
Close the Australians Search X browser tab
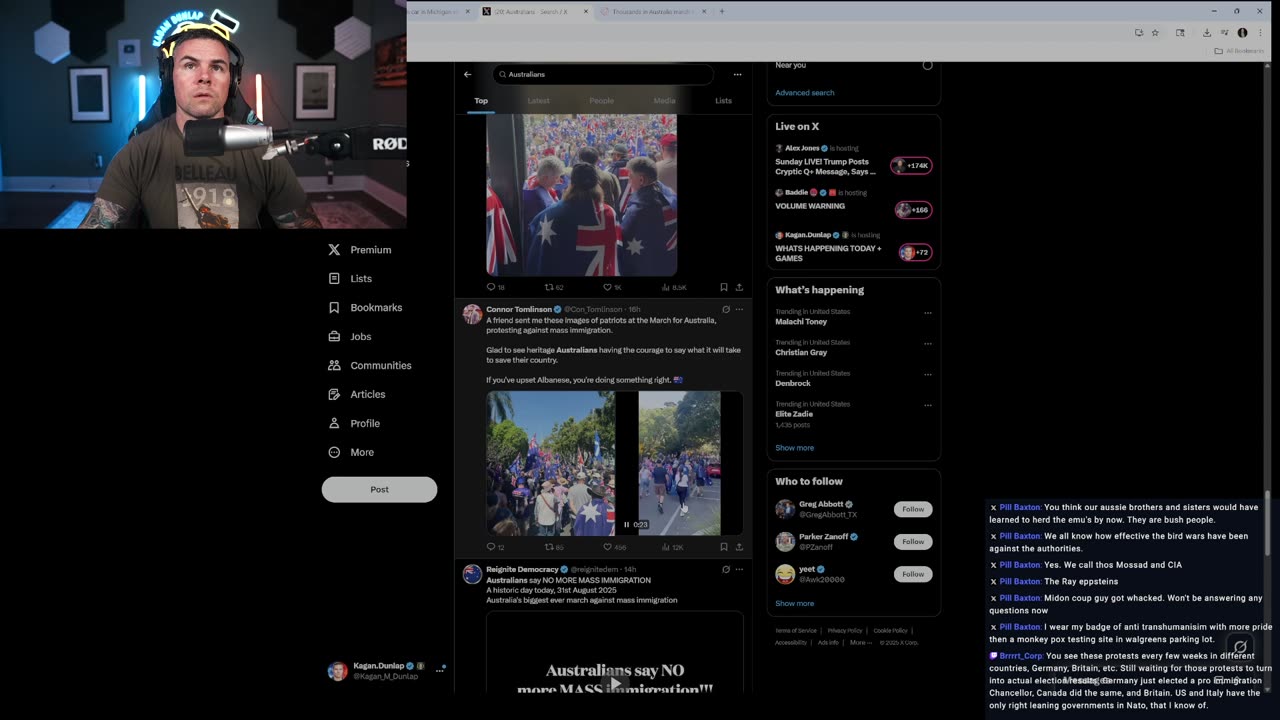[x=586, y=12]
